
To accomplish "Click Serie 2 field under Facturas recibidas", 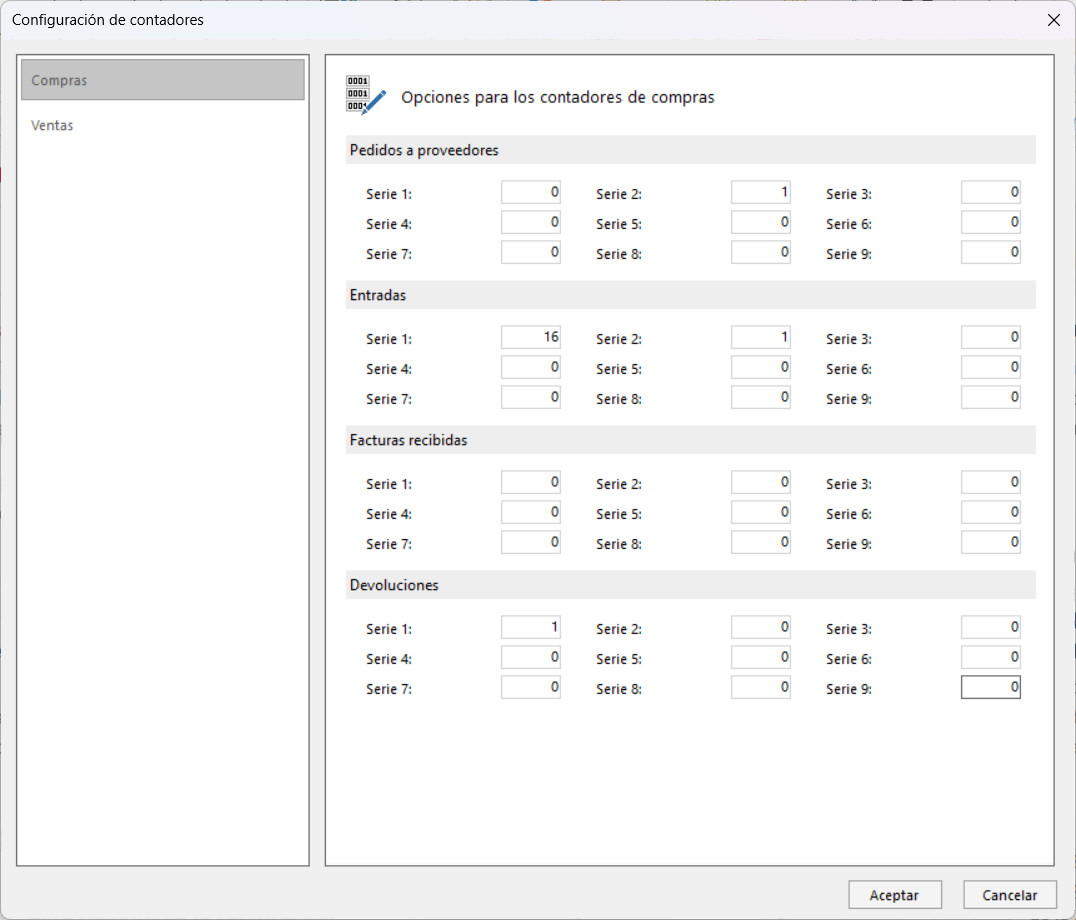I will point(760,482).
